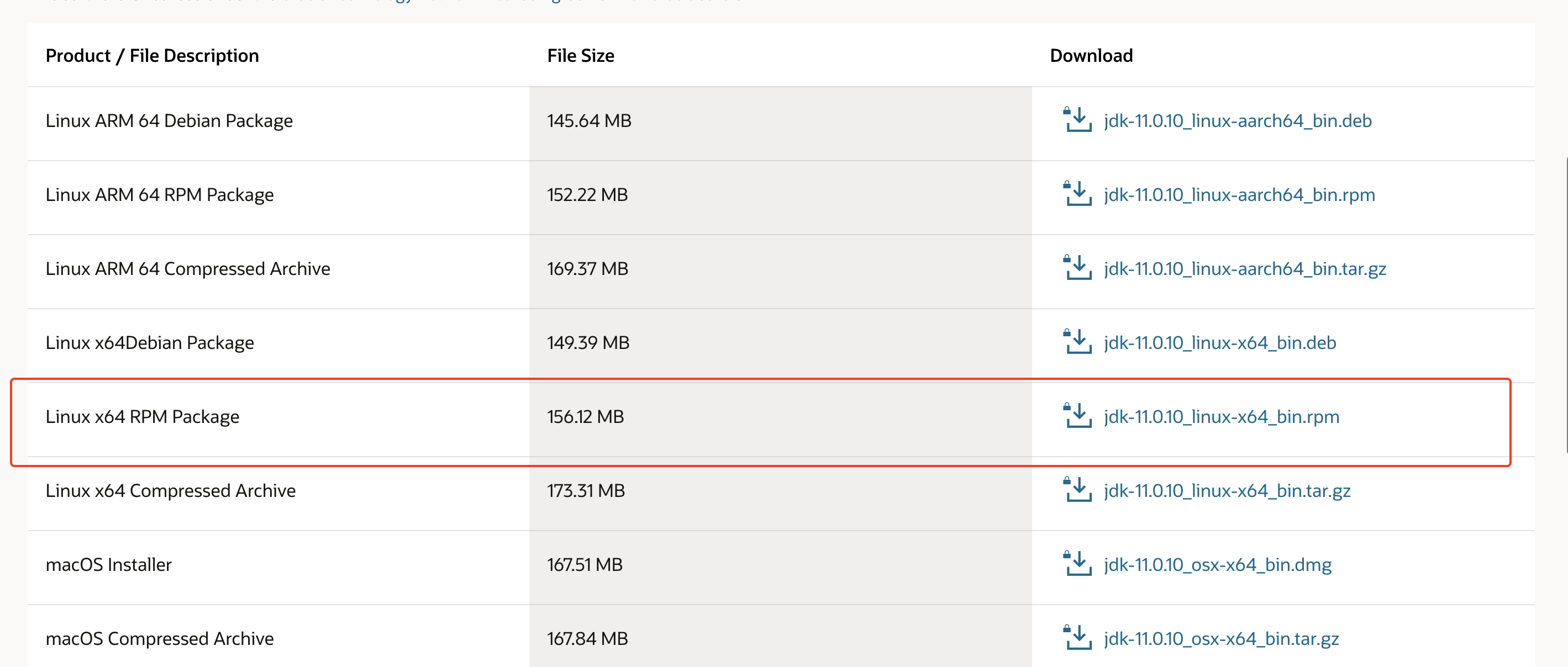The image size is (1568, 667).
Task: Click the Download column header
Action: [1091, 55]
